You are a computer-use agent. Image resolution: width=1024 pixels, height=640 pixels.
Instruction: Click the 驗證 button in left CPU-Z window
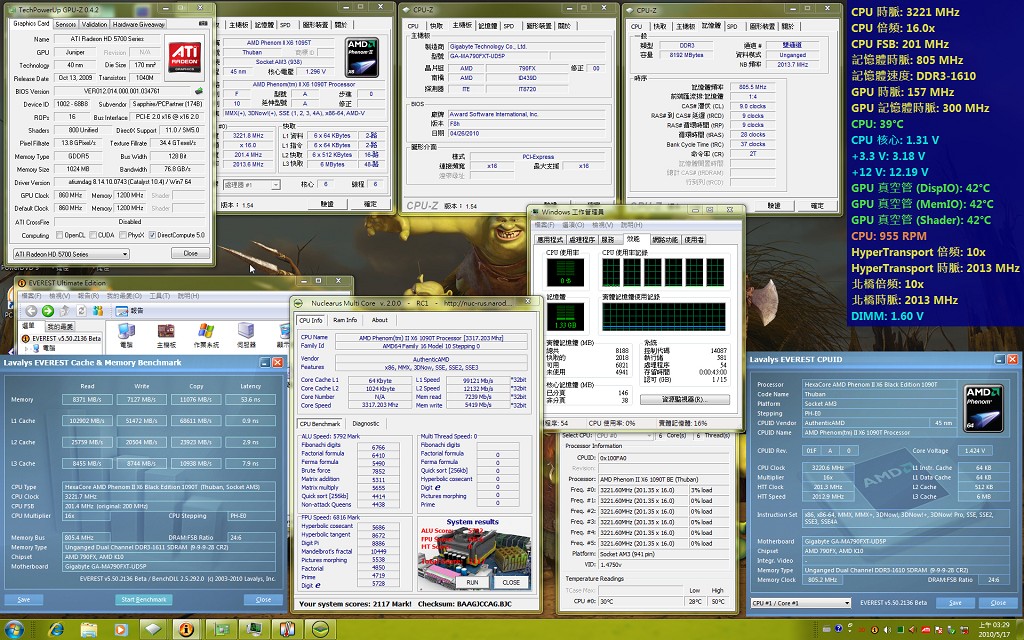pos(327,204)
